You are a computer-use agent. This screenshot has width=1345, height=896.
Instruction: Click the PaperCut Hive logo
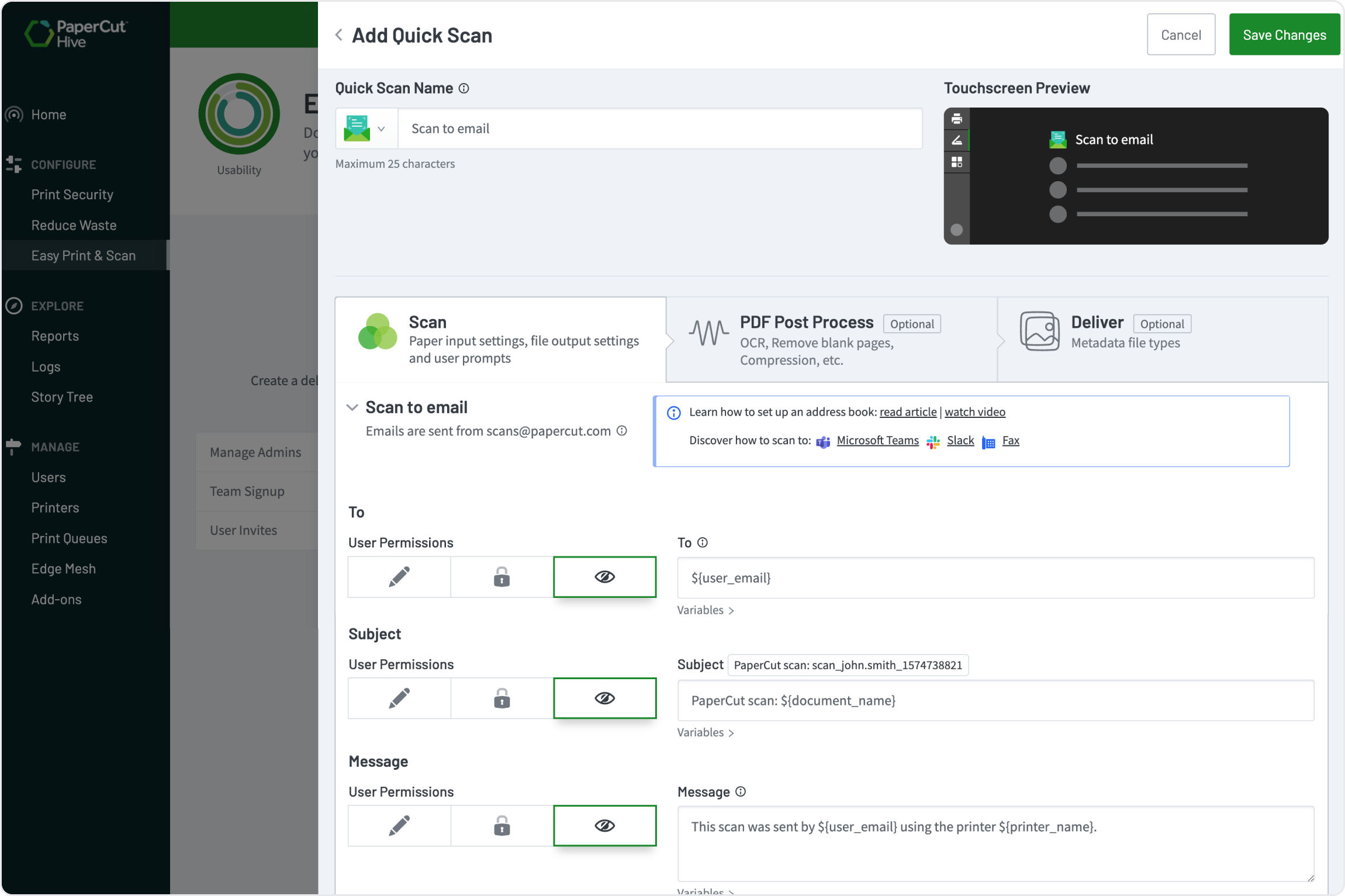pos(75,33)
